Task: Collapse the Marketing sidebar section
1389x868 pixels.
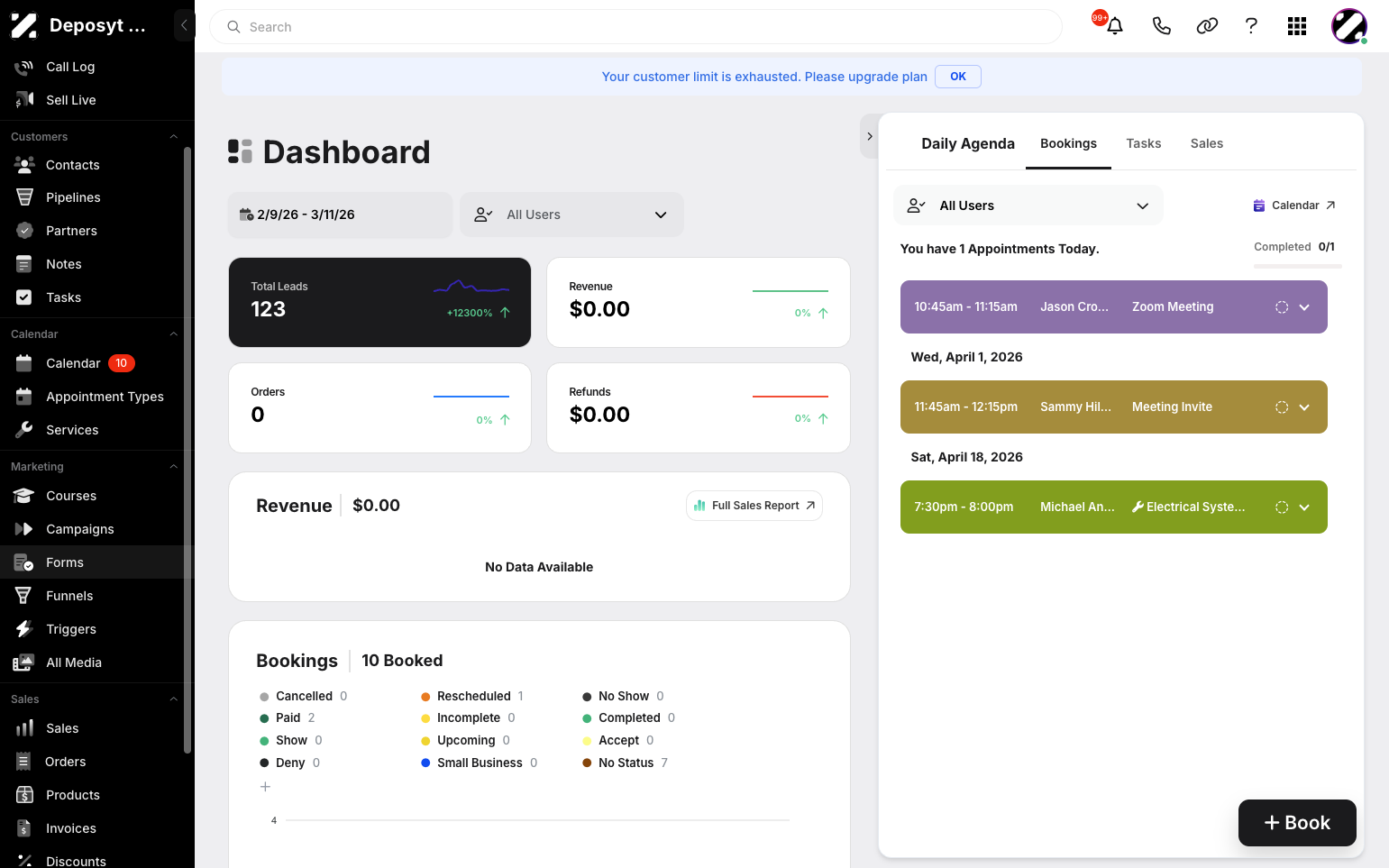Action: pos(173,467)
